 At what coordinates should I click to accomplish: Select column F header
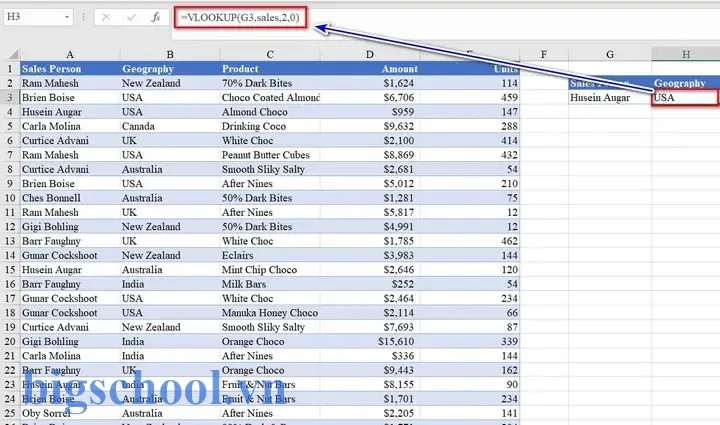tap(544, 55)
